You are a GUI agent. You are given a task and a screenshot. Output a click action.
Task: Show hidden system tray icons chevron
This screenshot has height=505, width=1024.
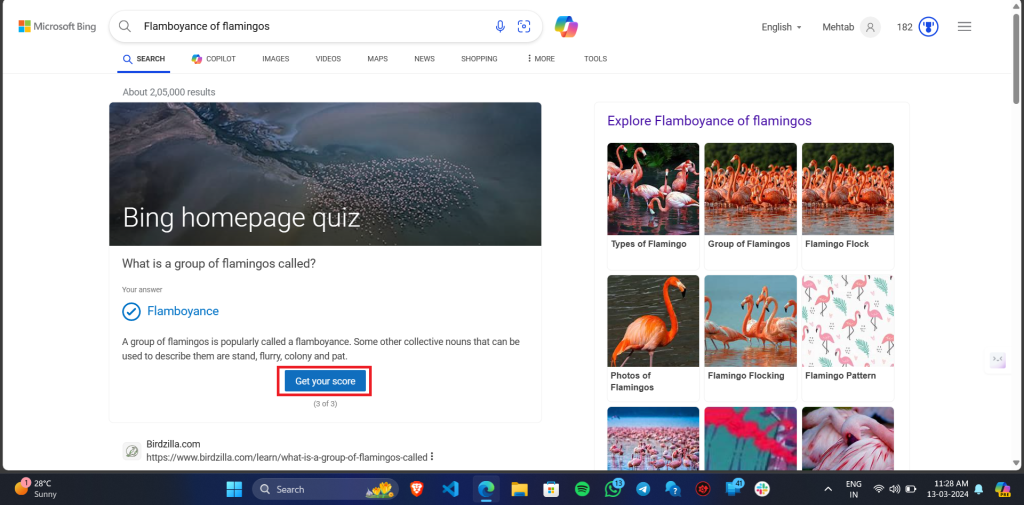coord(828,489)
